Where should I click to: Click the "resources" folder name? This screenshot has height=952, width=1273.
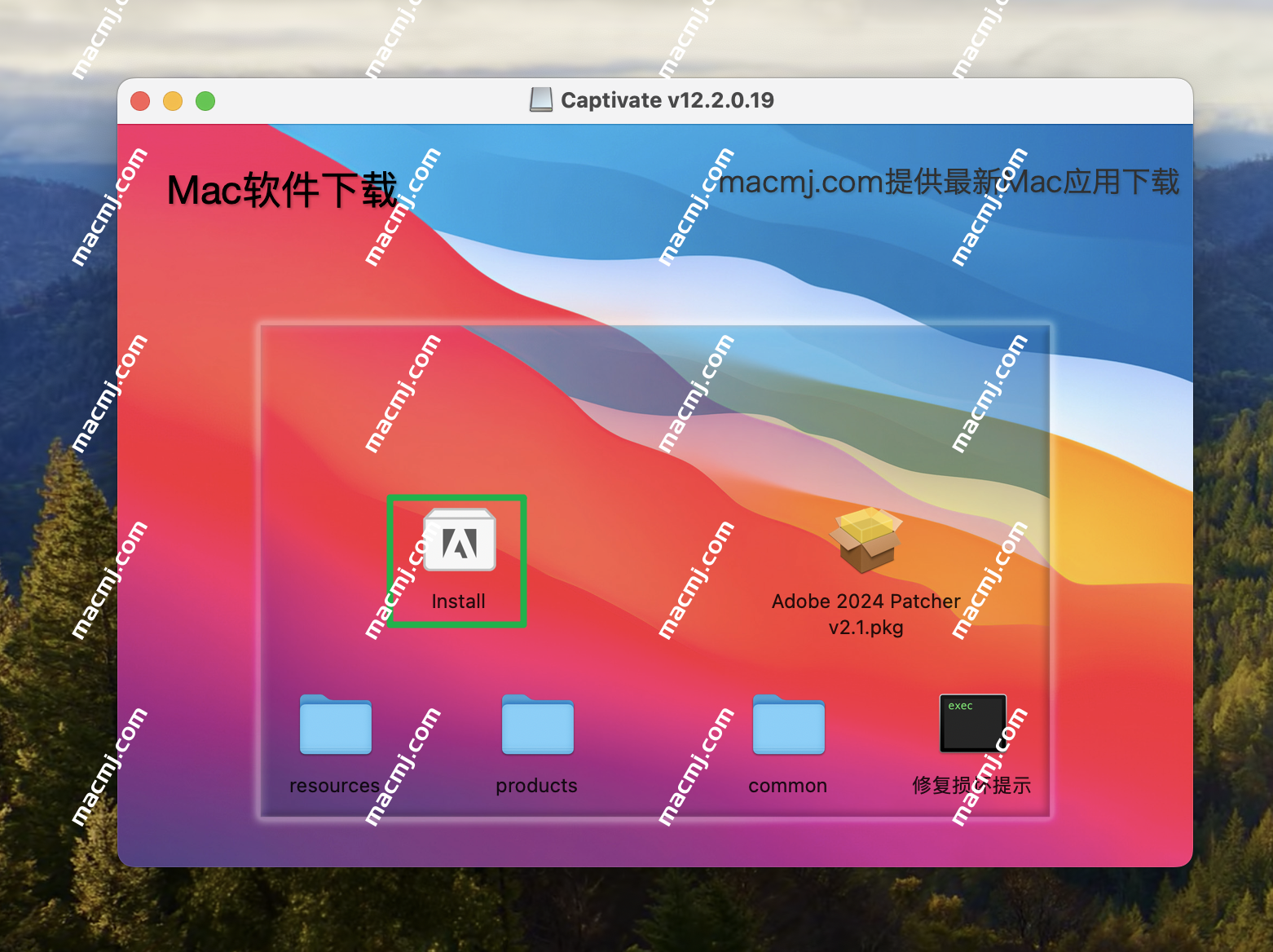coord(334,786)
